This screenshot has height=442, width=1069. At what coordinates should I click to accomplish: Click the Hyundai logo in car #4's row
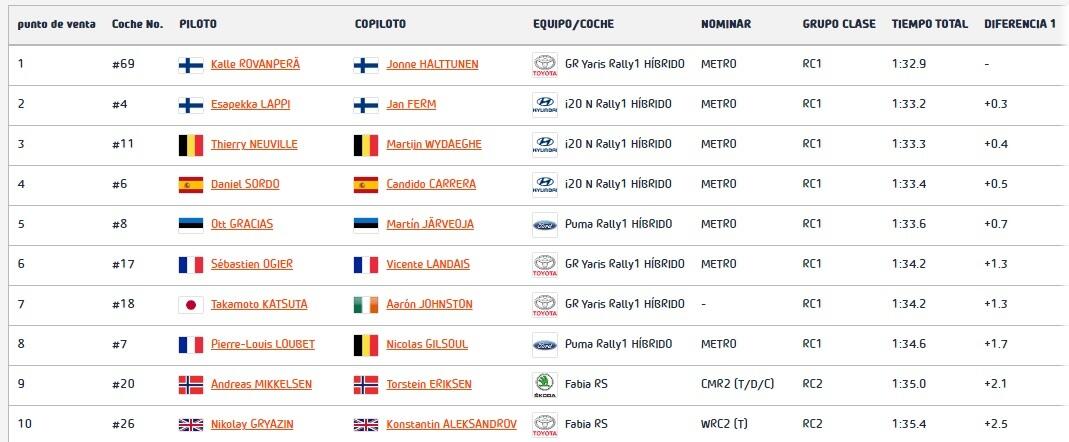pyautogui.click(x=545, y=105)
